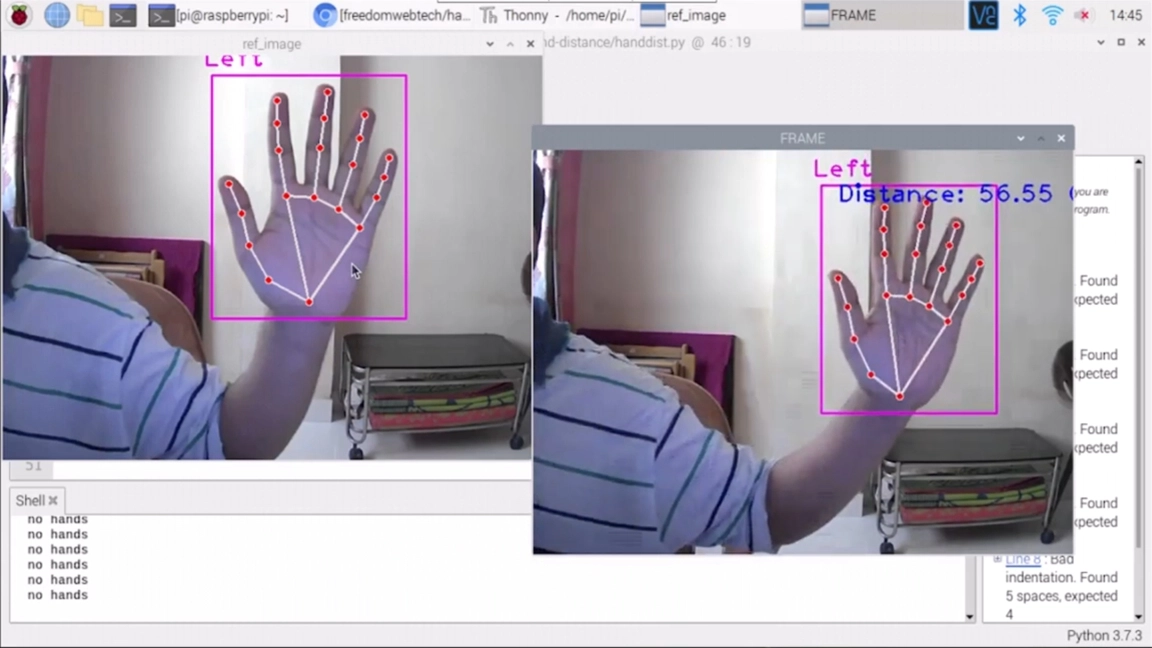1152x648 pixels.
Task: Click the 14:45 clock
Action: coord(1126,15)
